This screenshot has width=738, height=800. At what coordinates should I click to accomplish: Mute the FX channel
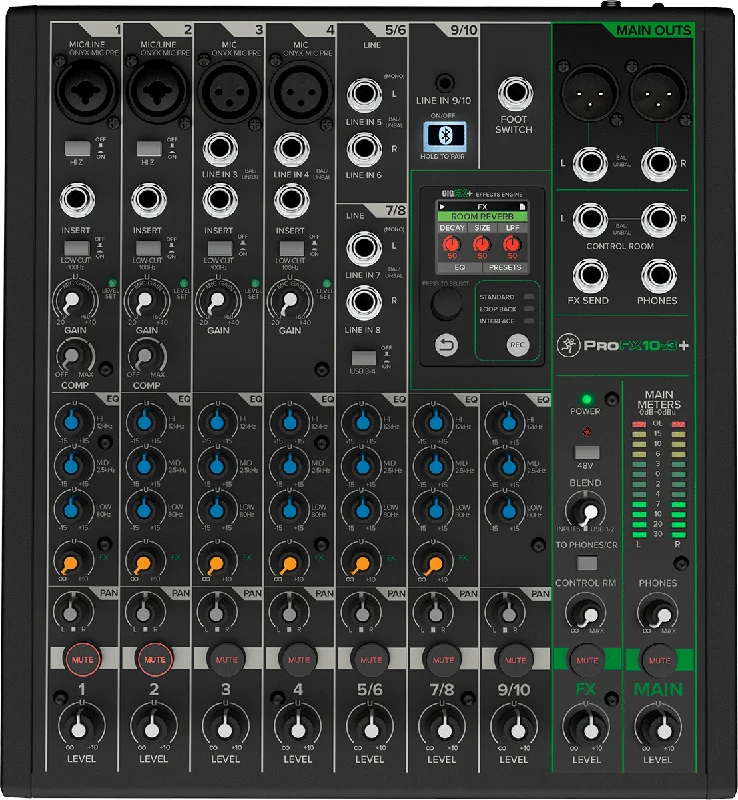tap(587, 660)
